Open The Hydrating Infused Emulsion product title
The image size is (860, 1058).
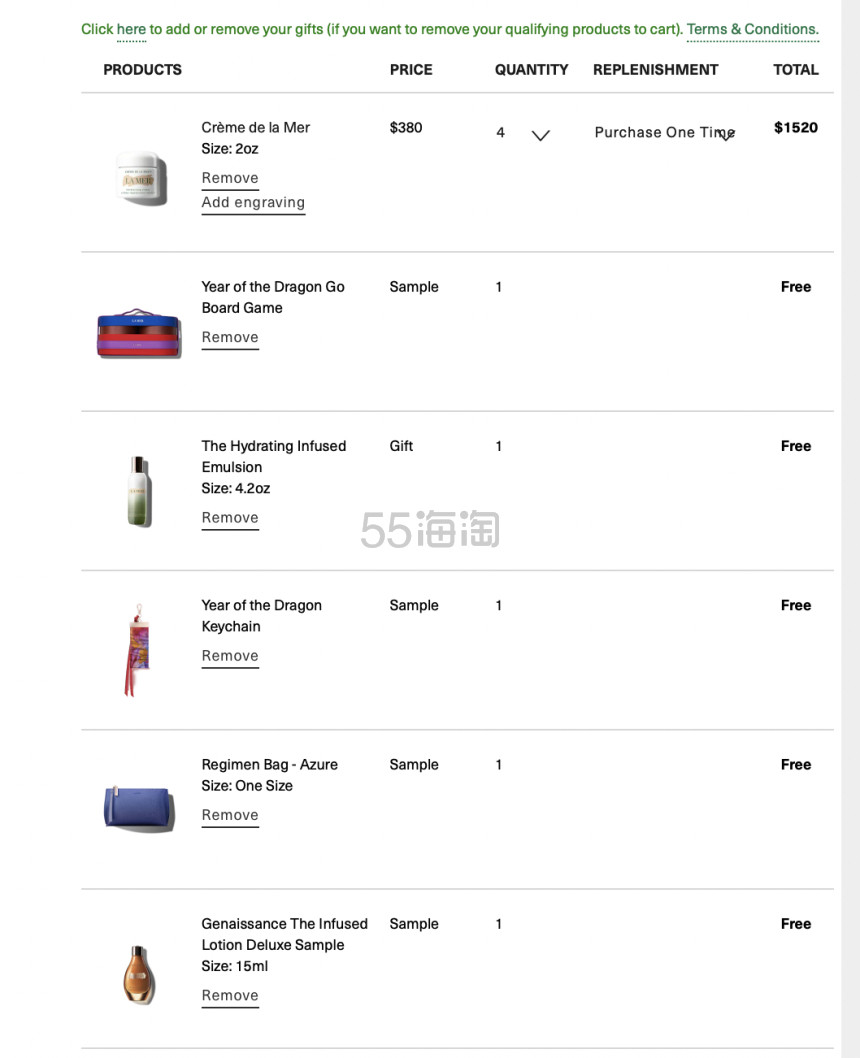[x=273, y=456]
